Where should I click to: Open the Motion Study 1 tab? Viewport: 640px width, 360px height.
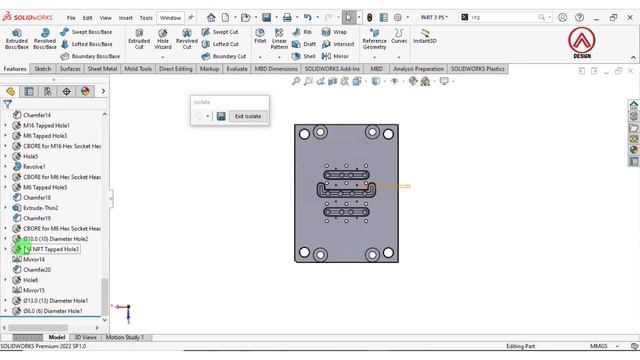click(x=124, y=338)
